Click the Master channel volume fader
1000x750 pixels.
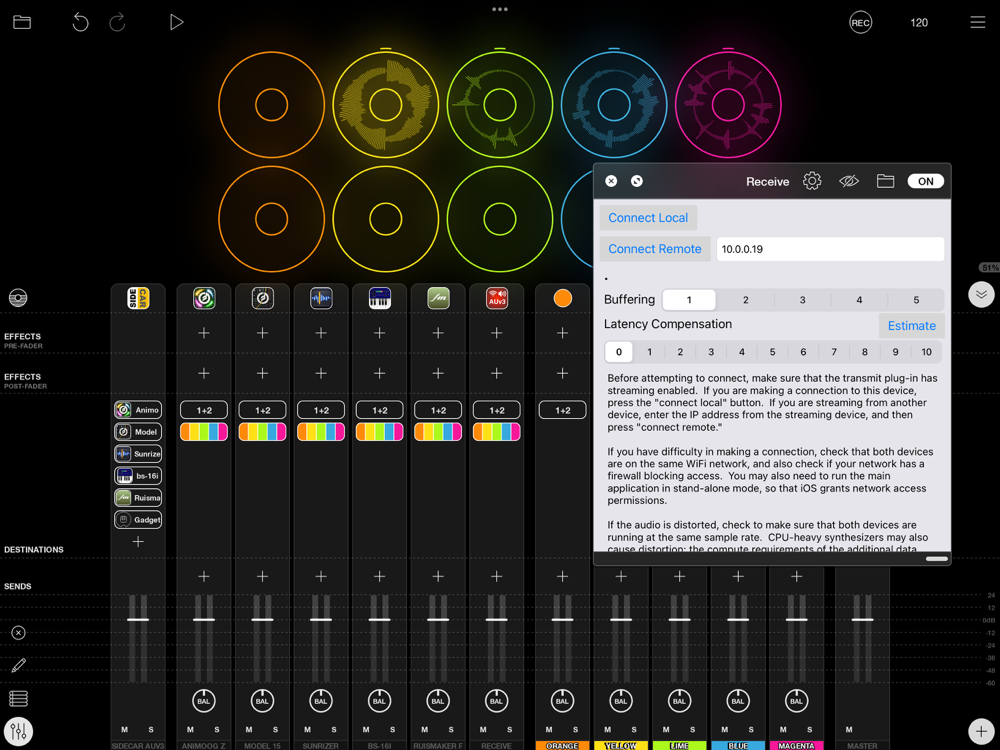click(x=862, y=619)
